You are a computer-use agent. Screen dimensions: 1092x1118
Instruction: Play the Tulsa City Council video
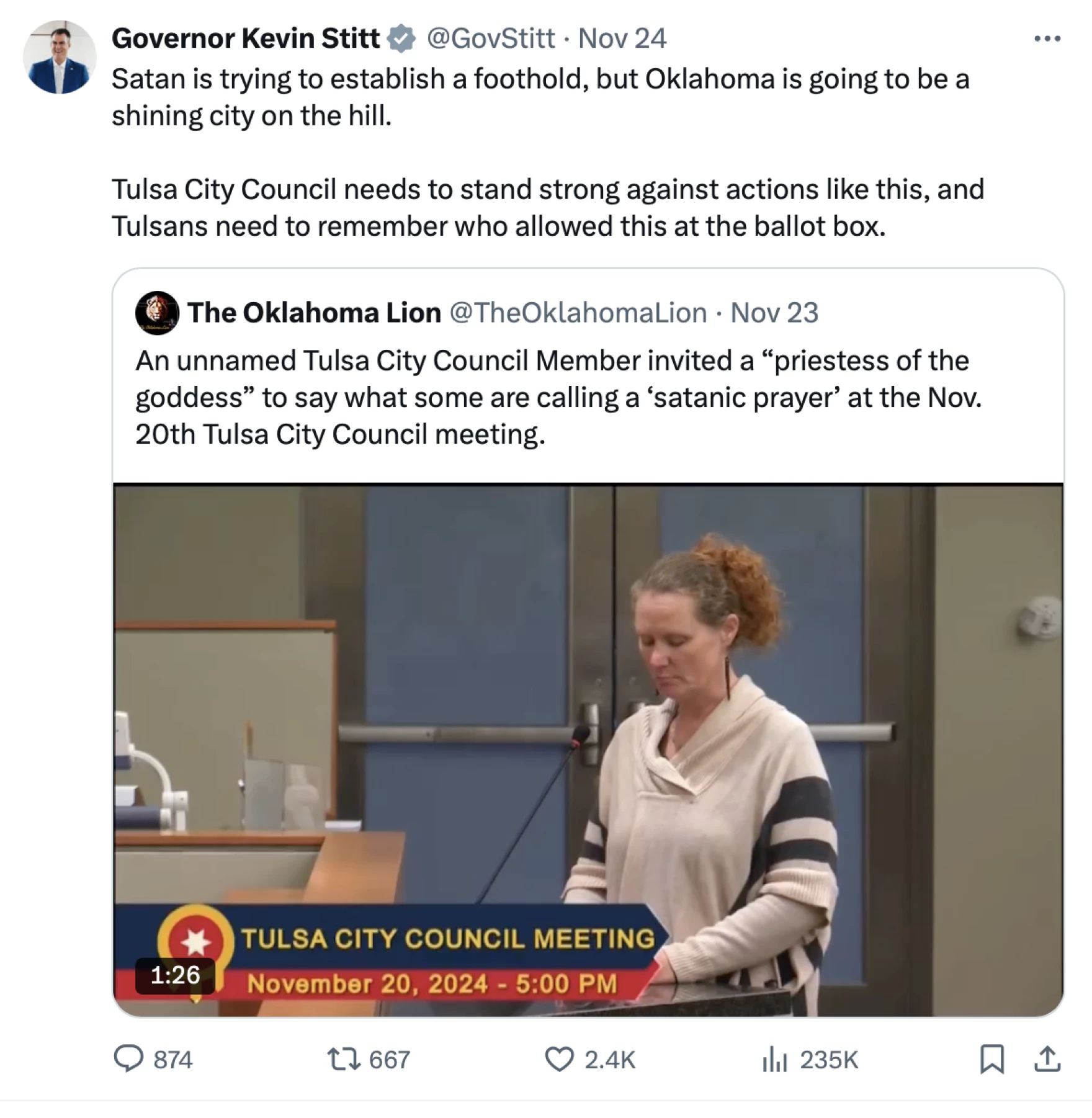pyautogui.click(x=588, y=749)
